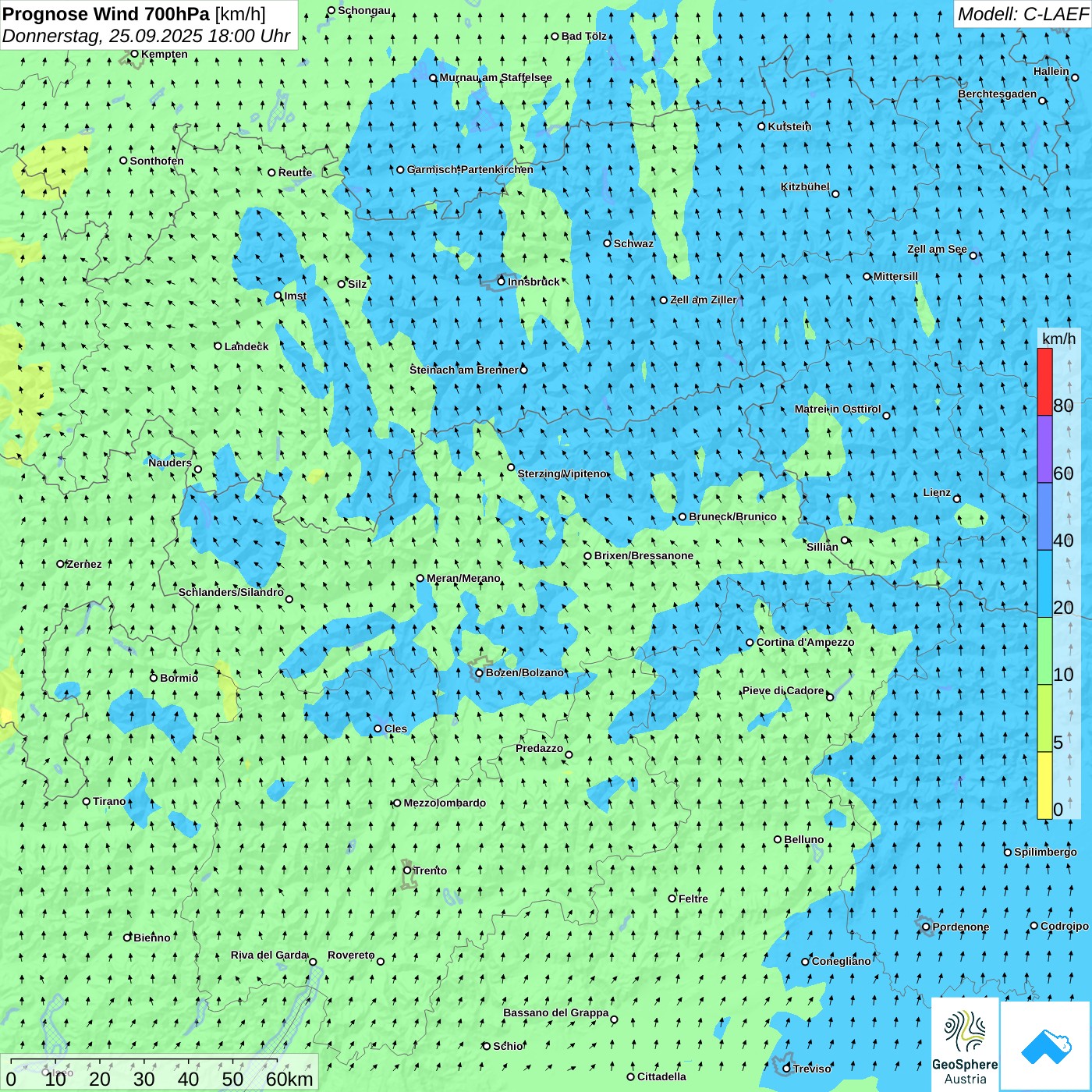The width and height of the screenshot is (1092, 1092).
Task: Click the Zernez label
Action: tap(84, 564)
